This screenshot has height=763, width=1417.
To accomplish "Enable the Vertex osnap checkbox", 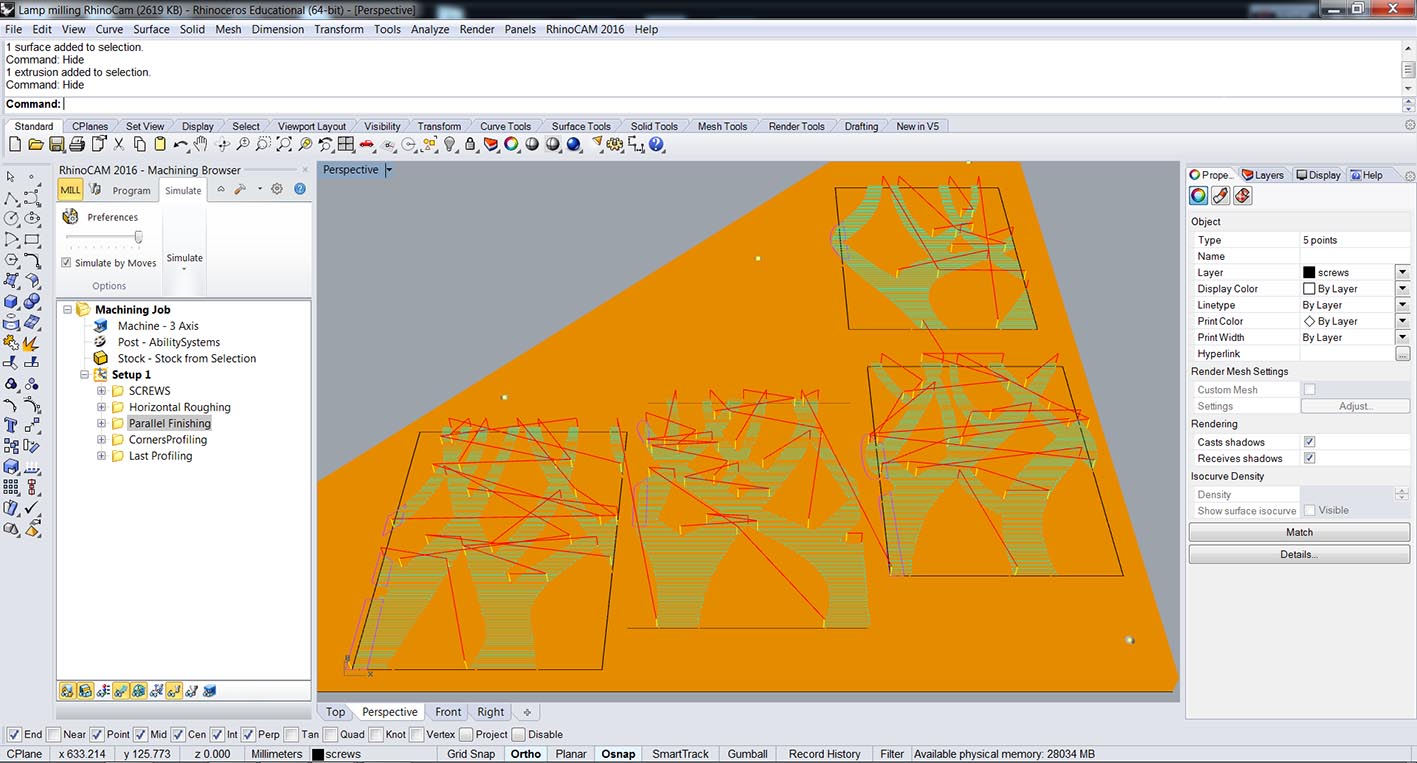I will (x=417, y=735).
